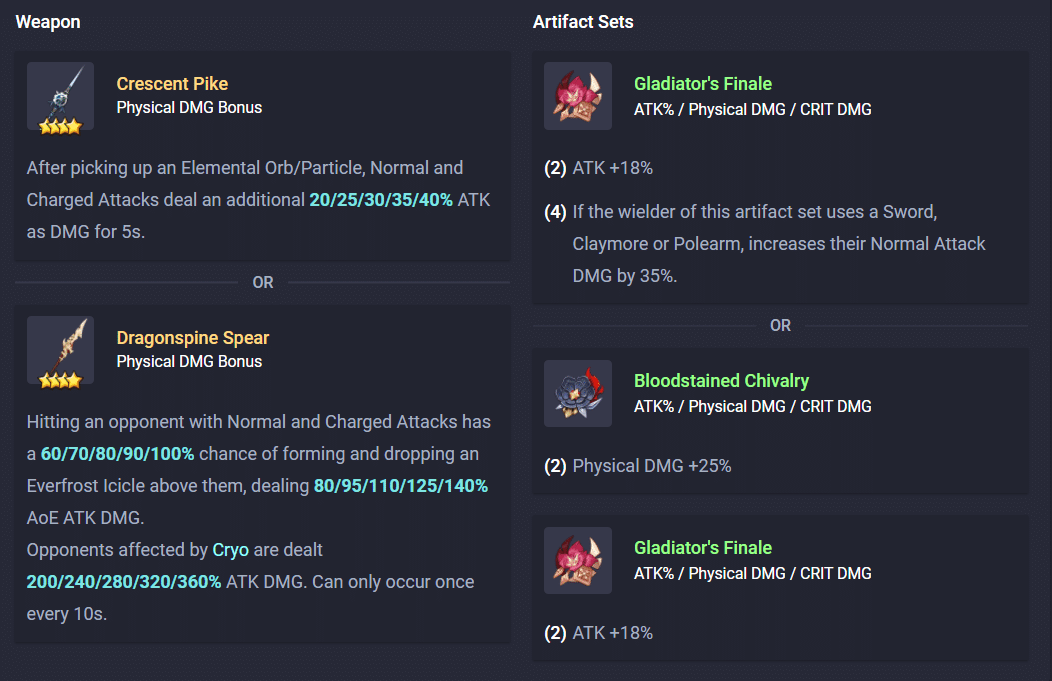Click the Physical DMG +25% set bonus

[x=651, y=466]
